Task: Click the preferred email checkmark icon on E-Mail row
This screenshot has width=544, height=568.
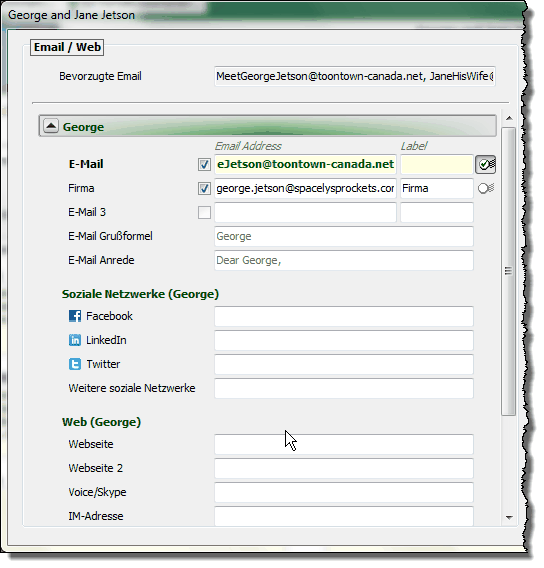Action: tap(485, 164)
